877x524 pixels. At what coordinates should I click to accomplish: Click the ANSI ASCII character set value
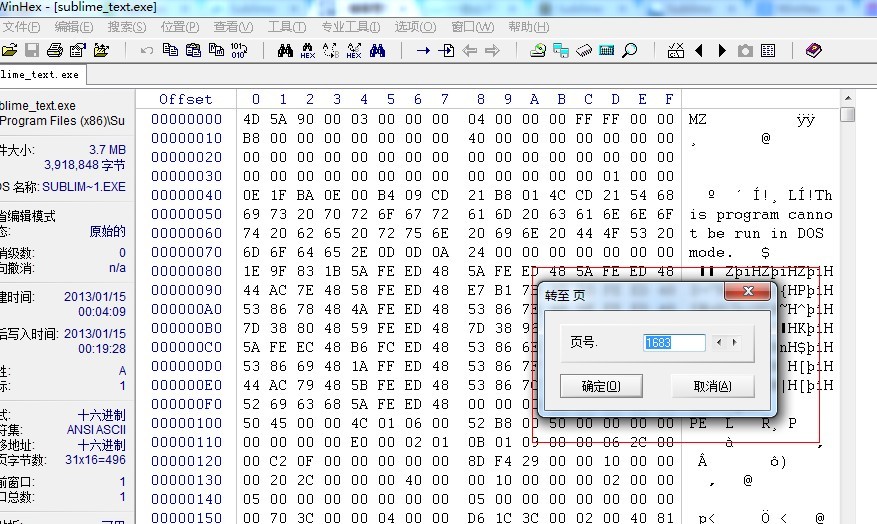tap(96, 430)
